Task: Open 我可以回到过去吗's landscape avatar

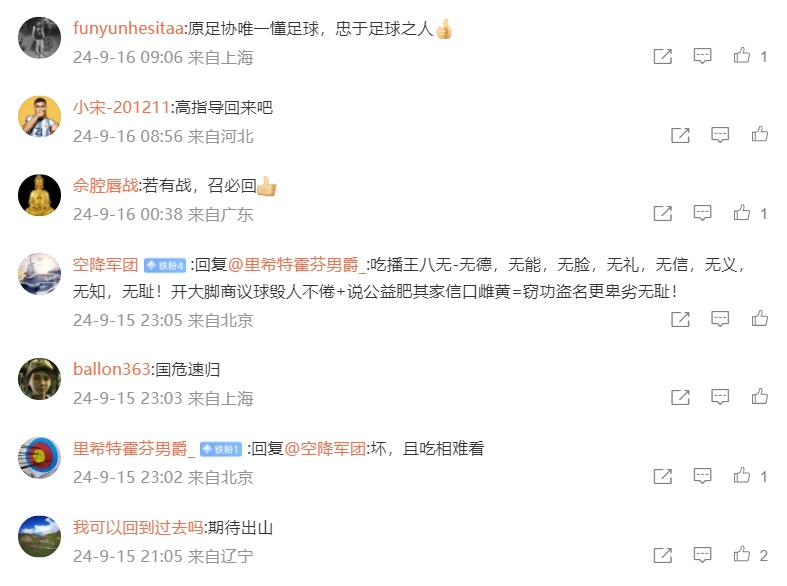Action: [x=39, y=536]
